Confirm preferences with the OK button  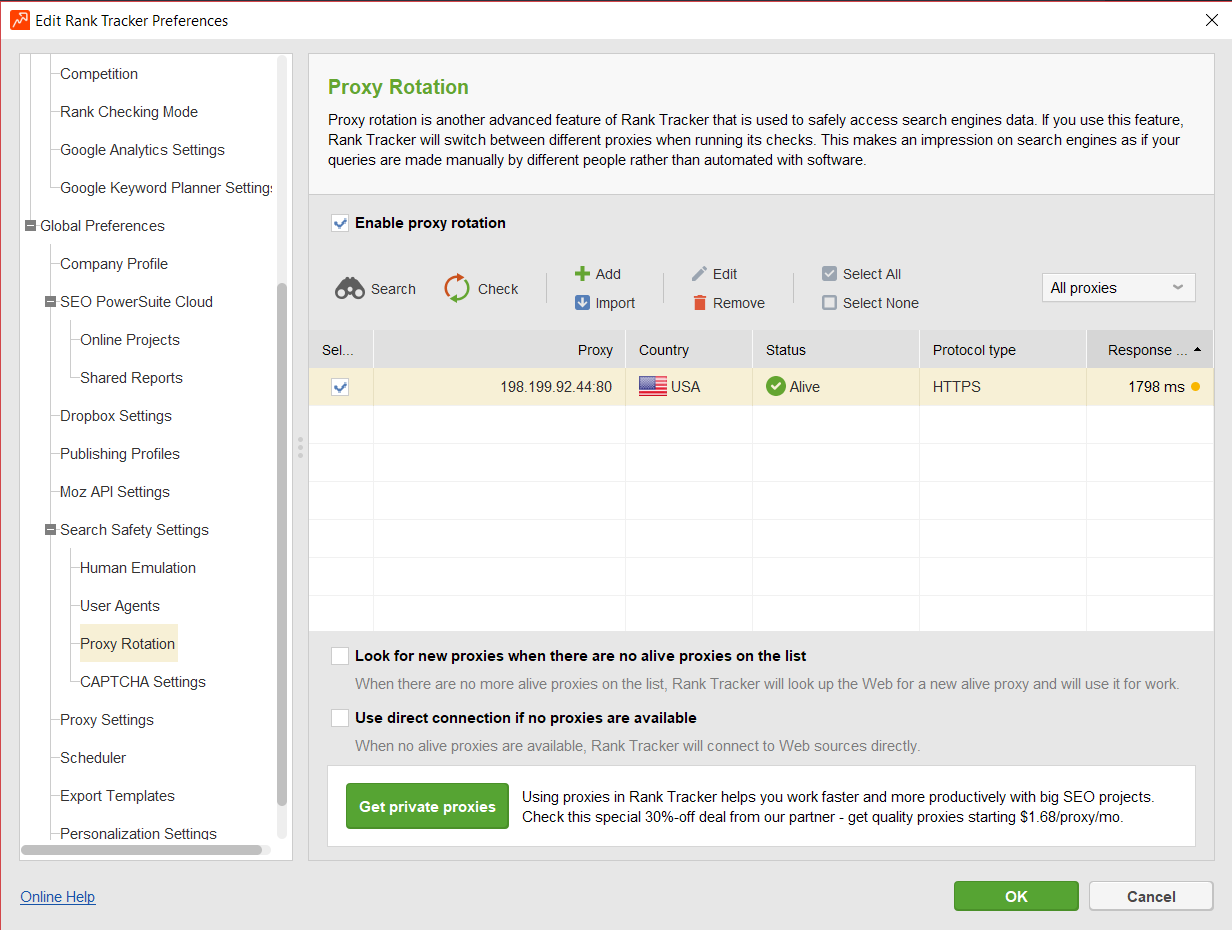coord(1016,896)
